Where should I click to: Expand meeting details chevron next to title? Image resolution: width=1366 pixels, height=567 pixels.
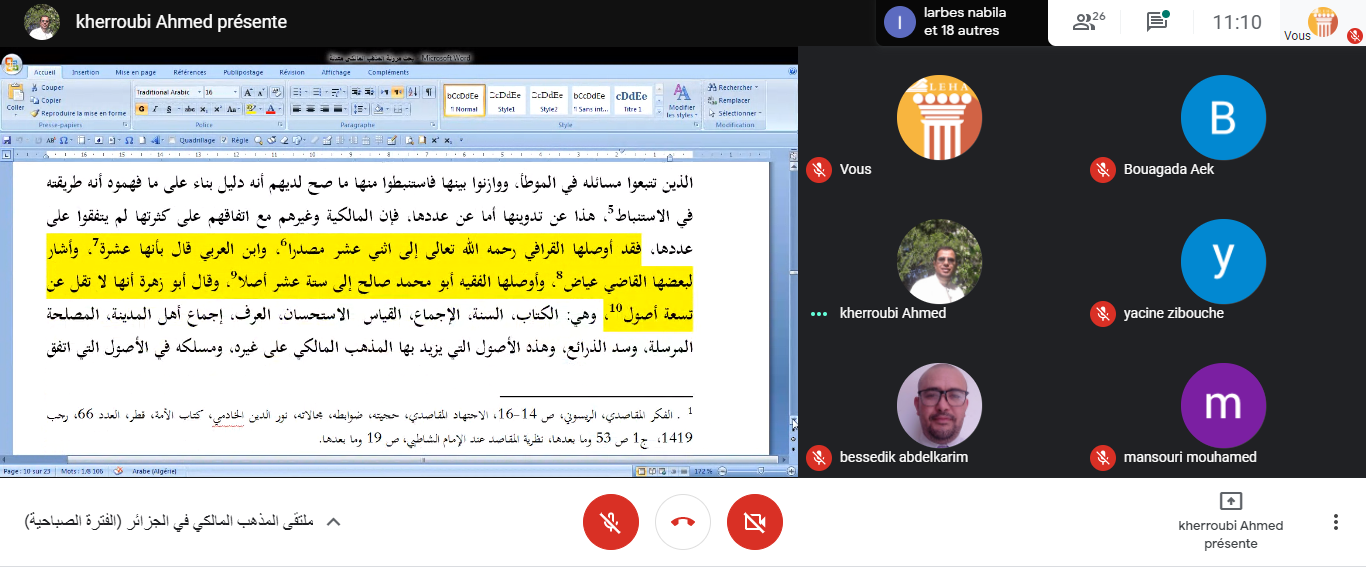pyautogui.click(x=334, y=522)
